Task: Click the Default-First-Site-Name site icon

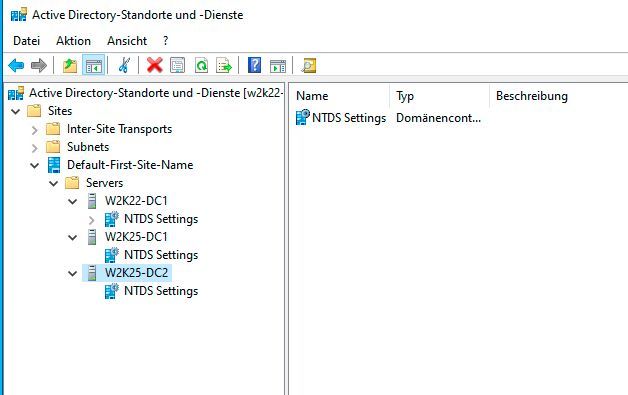Action: click(x=54, y=165)
